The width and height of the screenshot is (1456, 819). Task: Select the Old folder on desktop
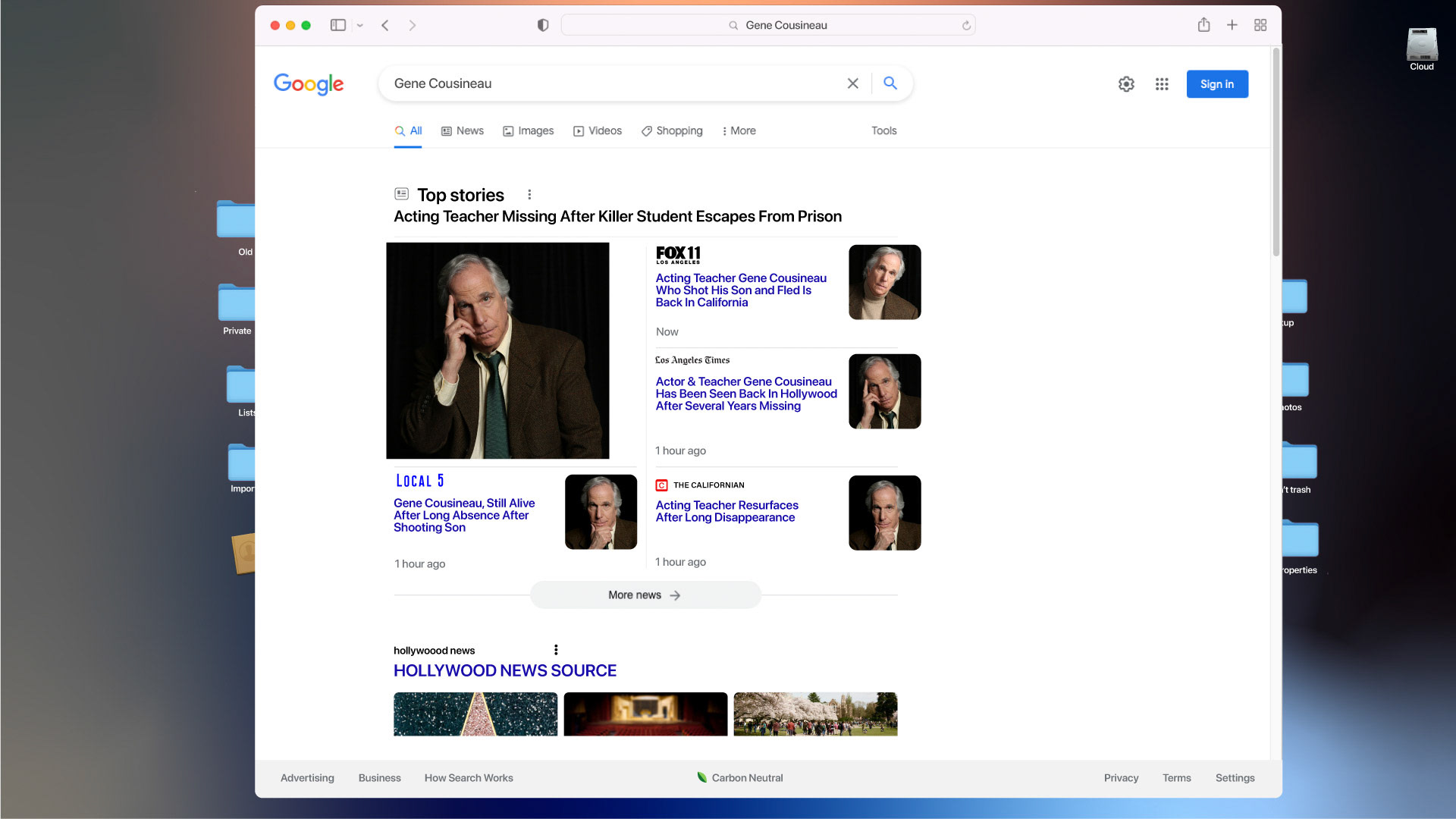[x=237, y=228]
